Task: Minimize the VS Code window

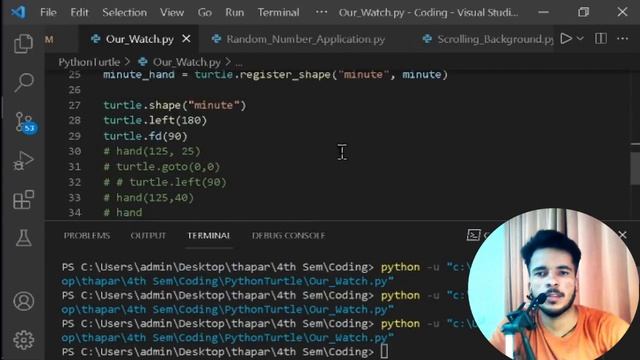Action: point(543,12)
